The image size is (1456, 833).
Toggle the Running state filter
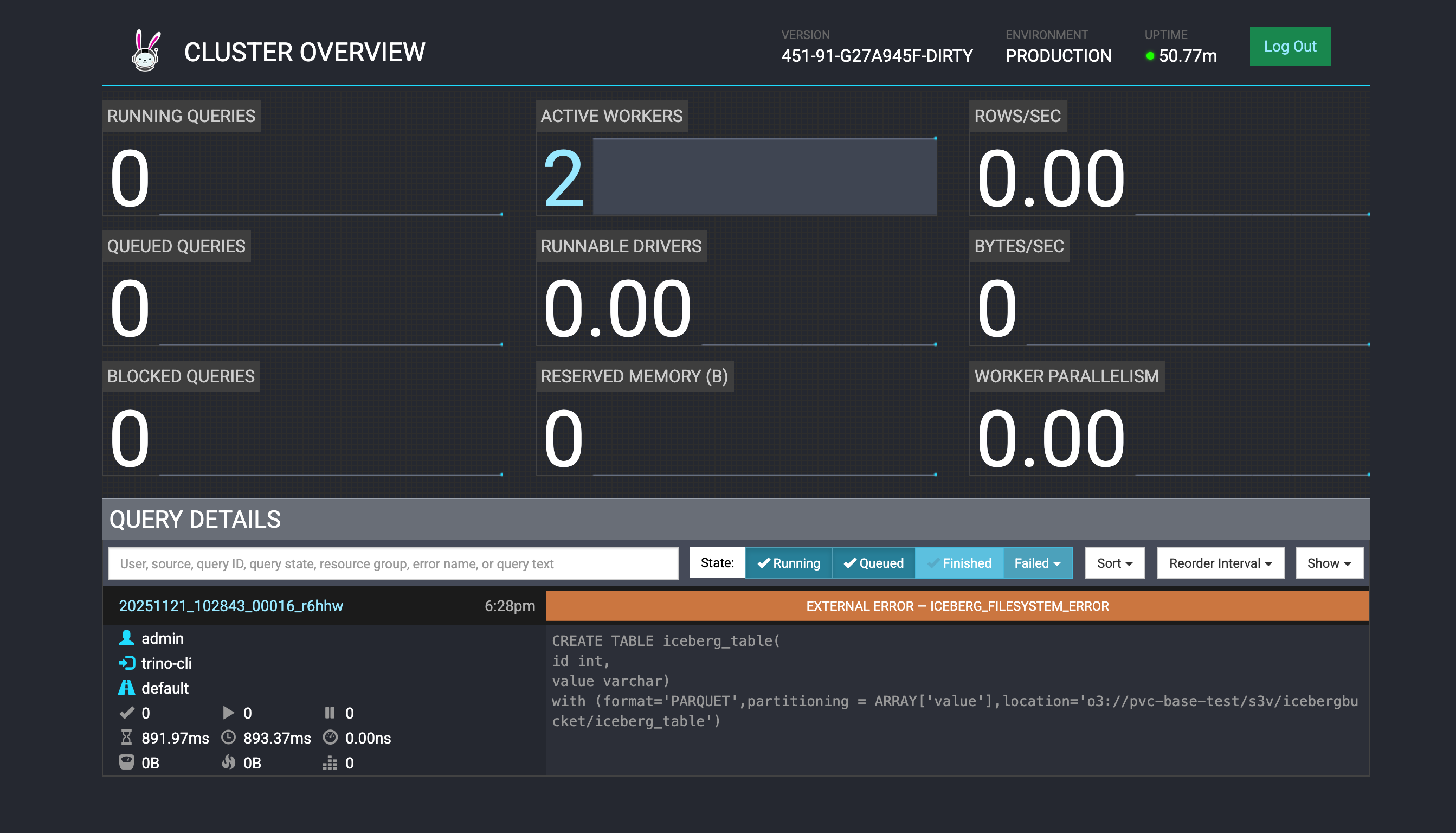788,563
